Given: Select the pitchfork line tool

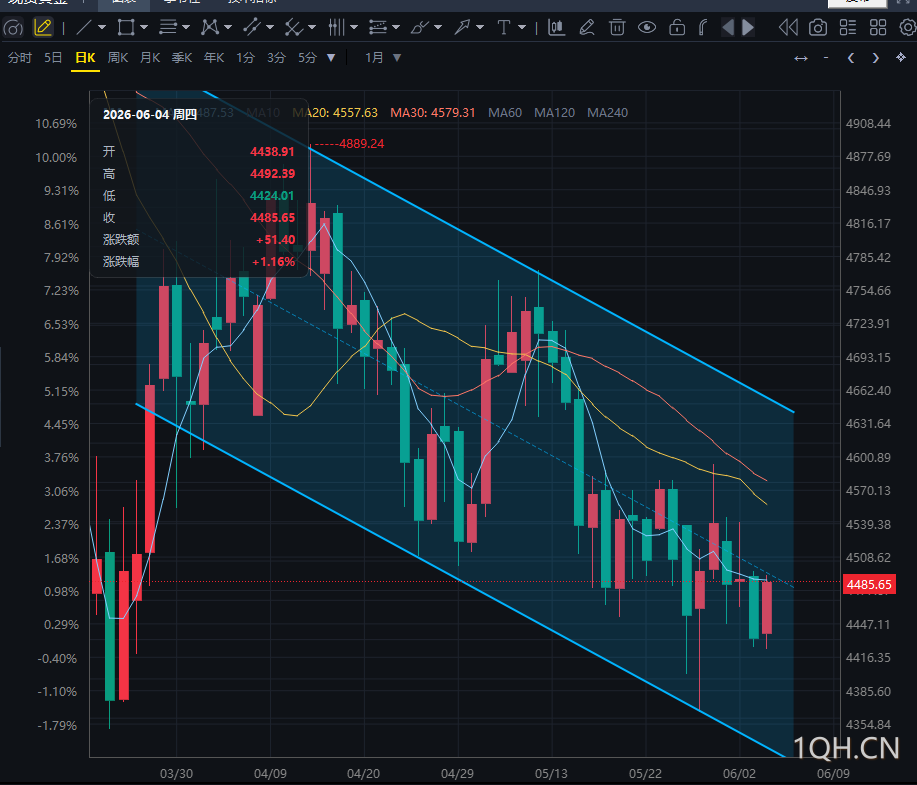Looking at the screenshot, I should tap(294, 27).
